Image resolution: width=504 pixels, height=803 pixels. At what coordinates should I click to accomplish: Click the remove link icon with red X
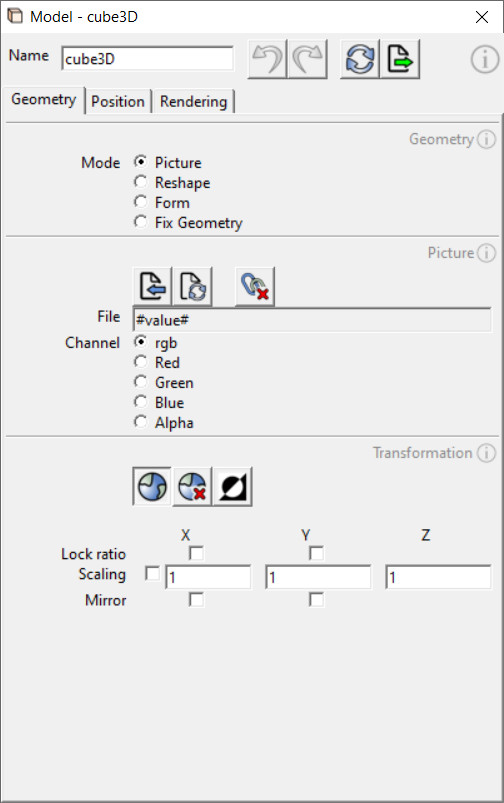tap(255, 286)
